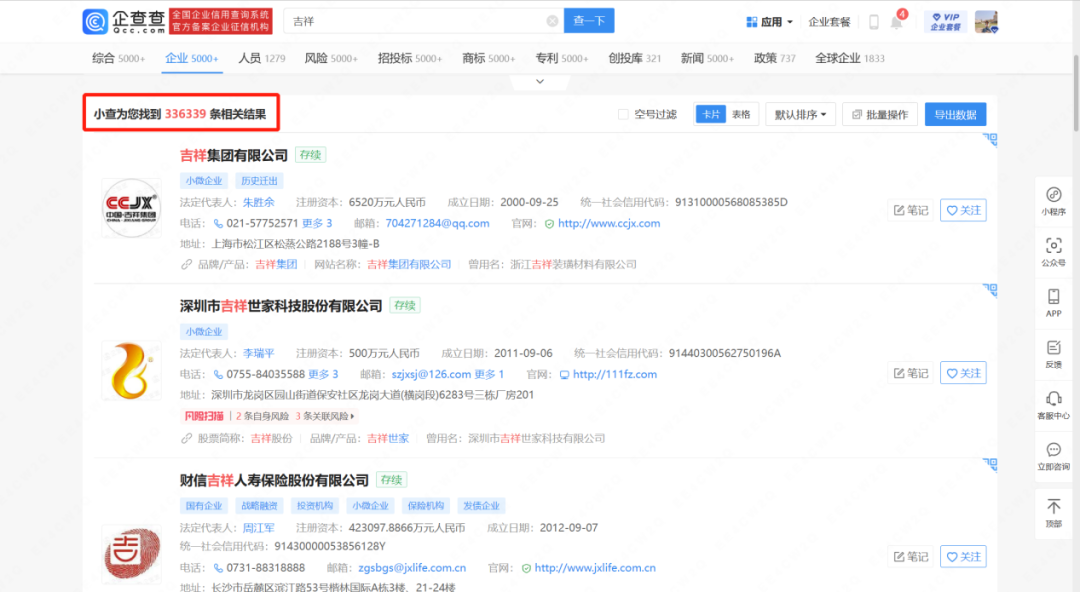The width and height of the screenshot is (1080, 592).
Task: Click phone icon beside 0731-88318888
Action: point(218,569)
